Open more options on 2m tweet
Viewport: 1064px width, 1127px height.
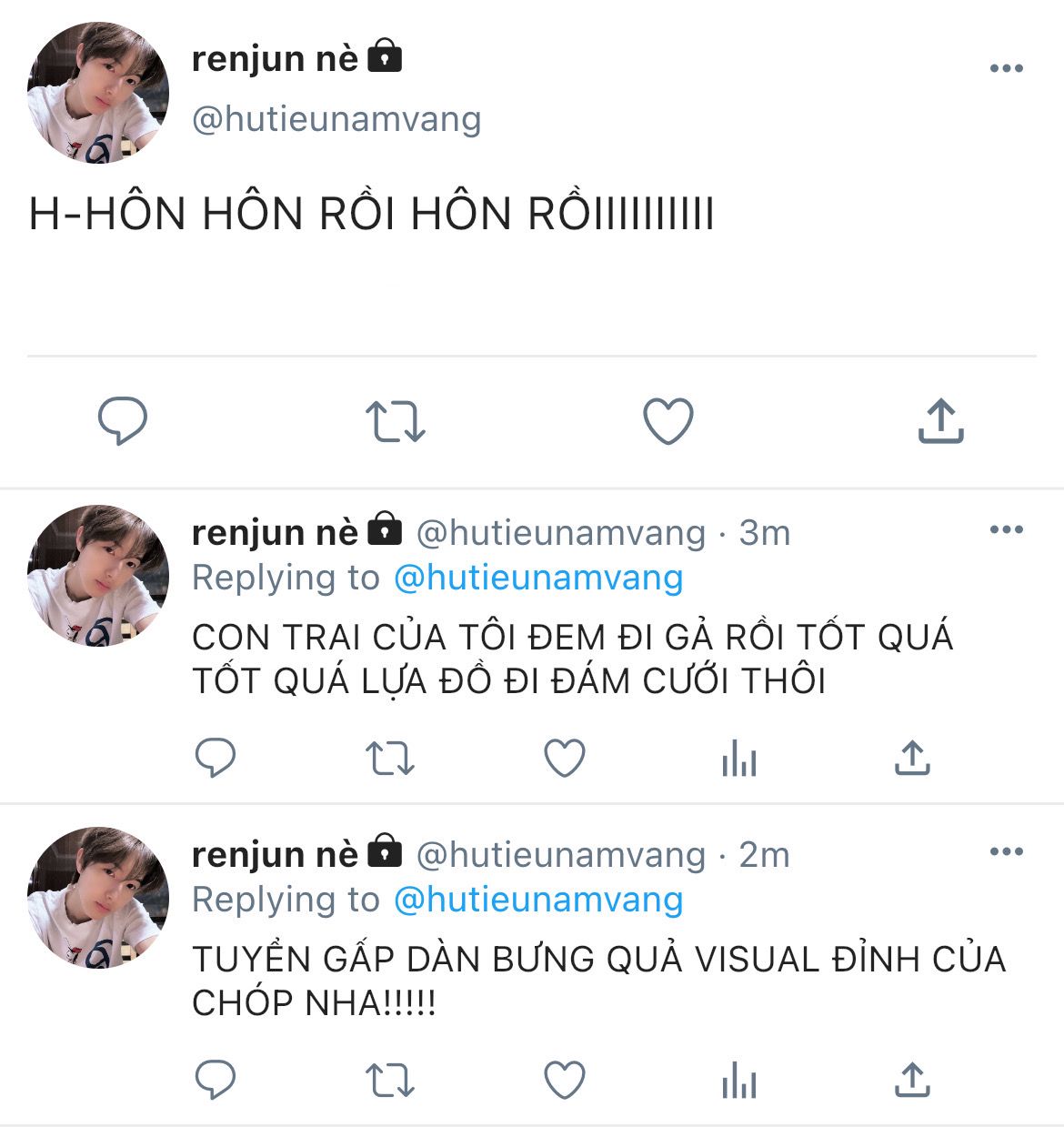[1006, 852]
